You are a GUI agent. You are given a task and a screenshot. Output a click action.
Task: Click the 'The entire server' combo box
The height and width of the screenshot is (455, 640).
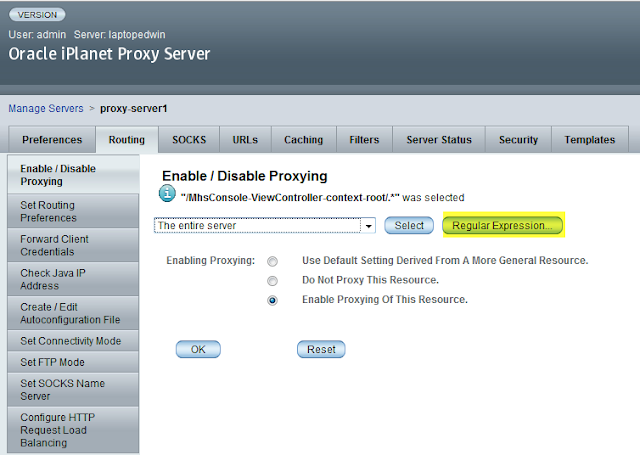click(x=264, y=226)
